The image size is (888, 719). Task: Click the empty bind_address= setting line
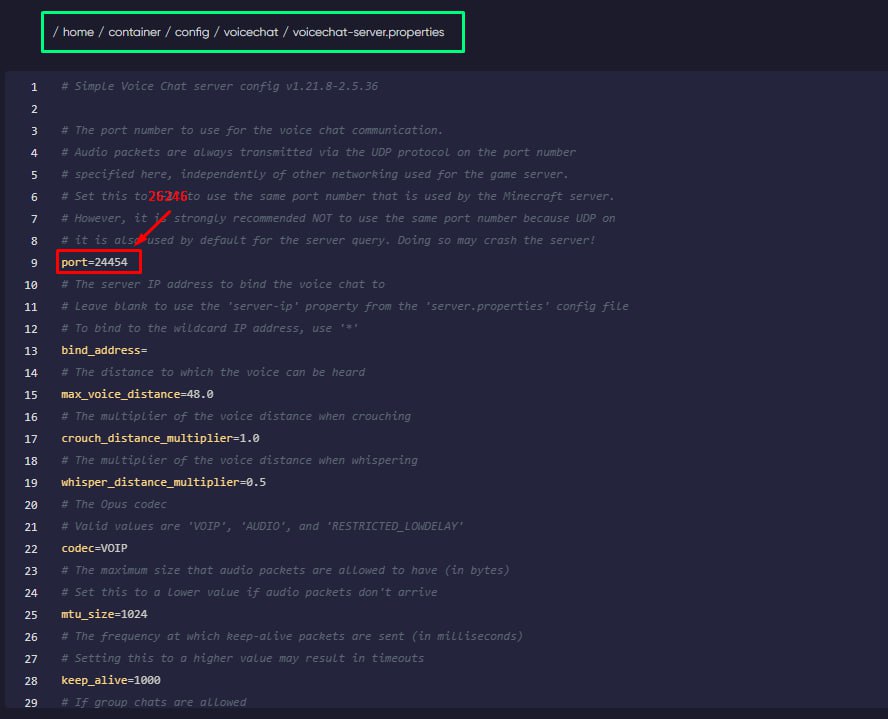coord(104,350)
